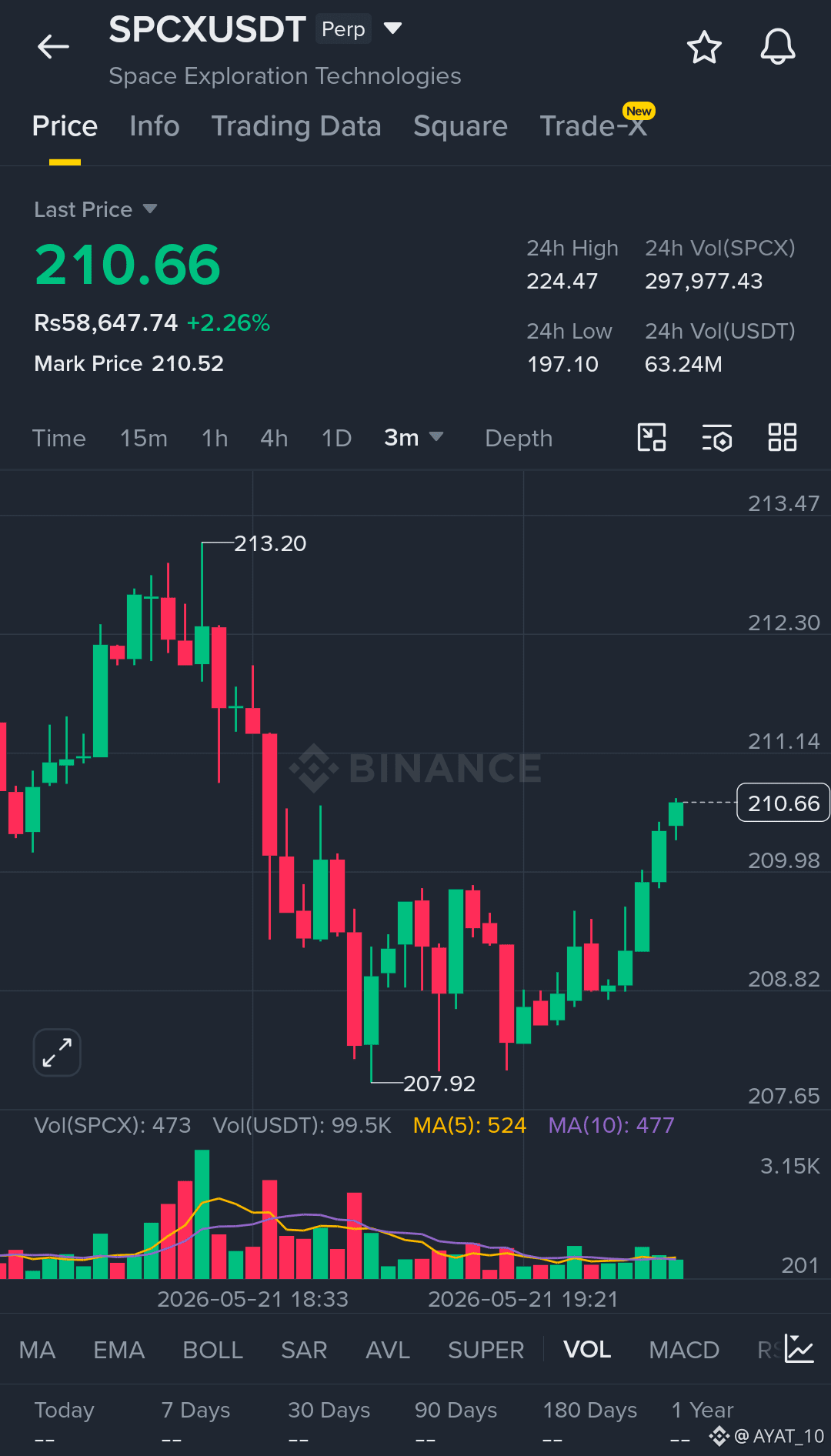Open indicator chart icon beside RSI
This screenshot has height=1456, width=831.
click(799, 1349)
